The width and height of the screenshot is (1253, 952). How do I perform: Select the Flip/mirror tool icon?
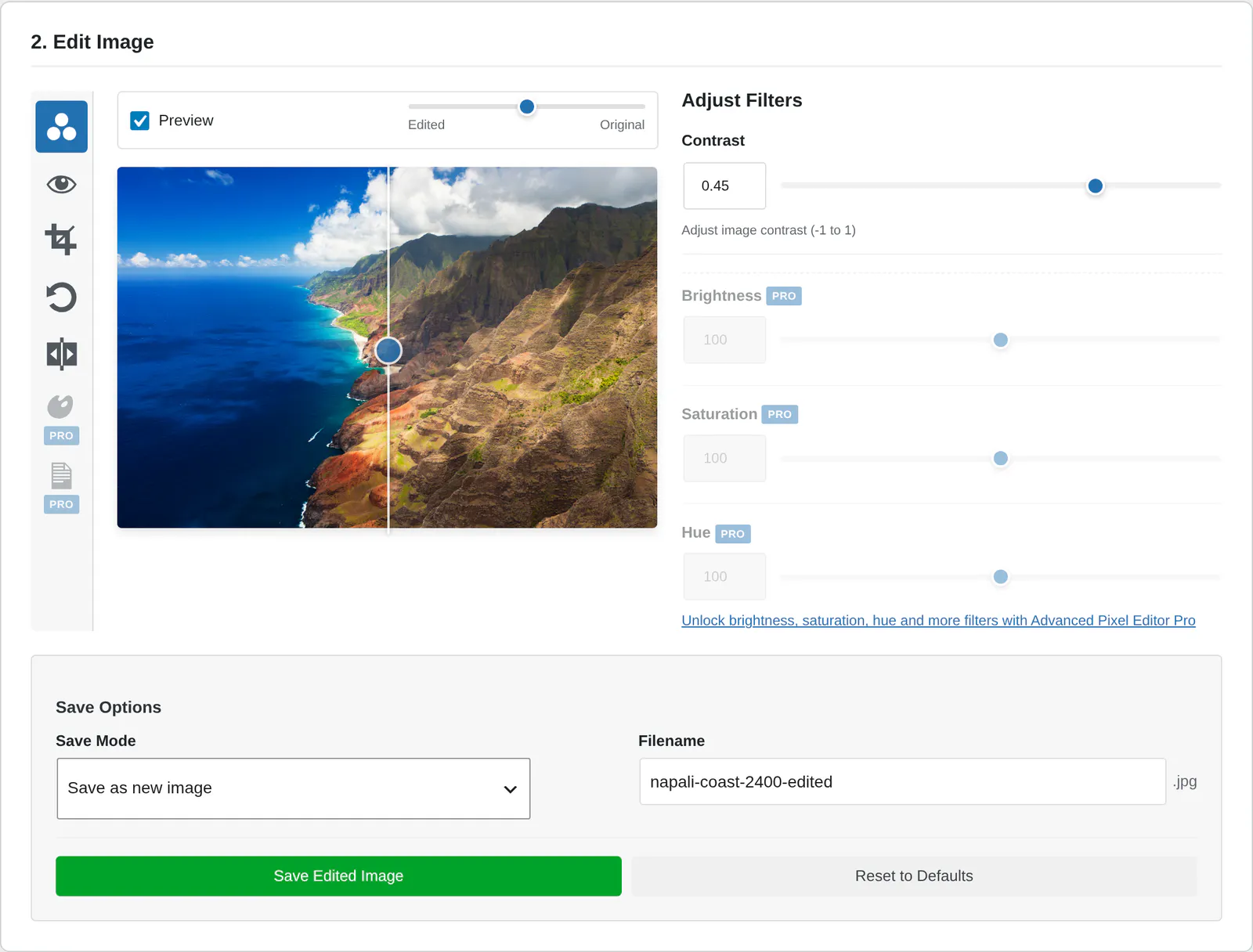pyautogui.click(x=61, y=354)
